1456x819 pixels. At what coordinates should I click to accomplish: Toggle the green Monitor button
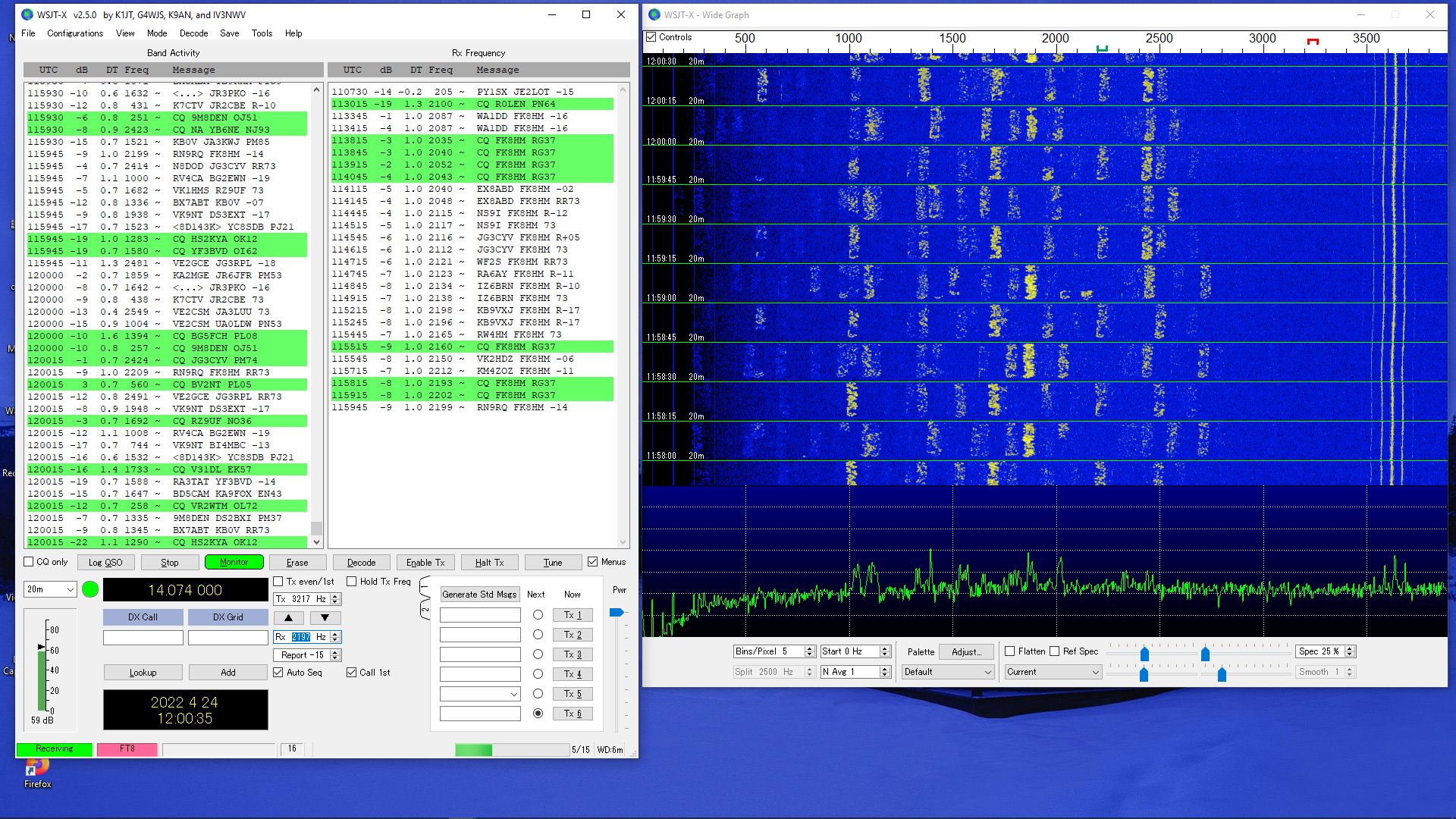pyautogui.click(x=234, y=563)
